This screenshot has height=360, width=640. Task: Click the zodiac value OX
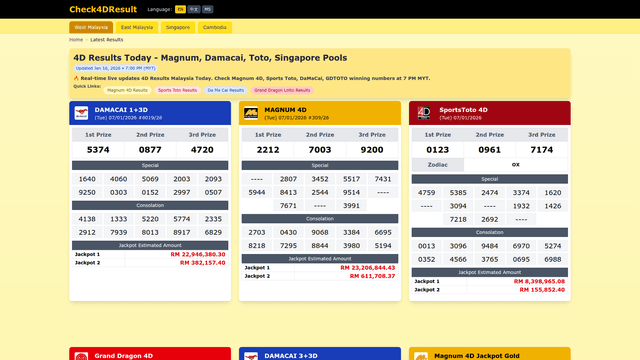516,165
